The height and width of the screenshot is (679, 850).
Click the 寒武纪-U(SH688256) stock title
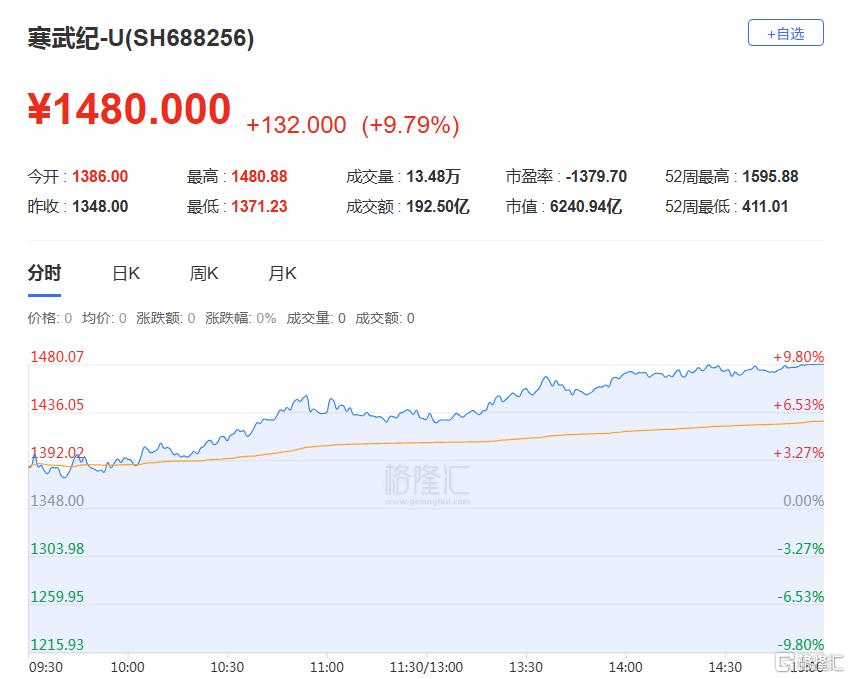(x=140, y=38)
